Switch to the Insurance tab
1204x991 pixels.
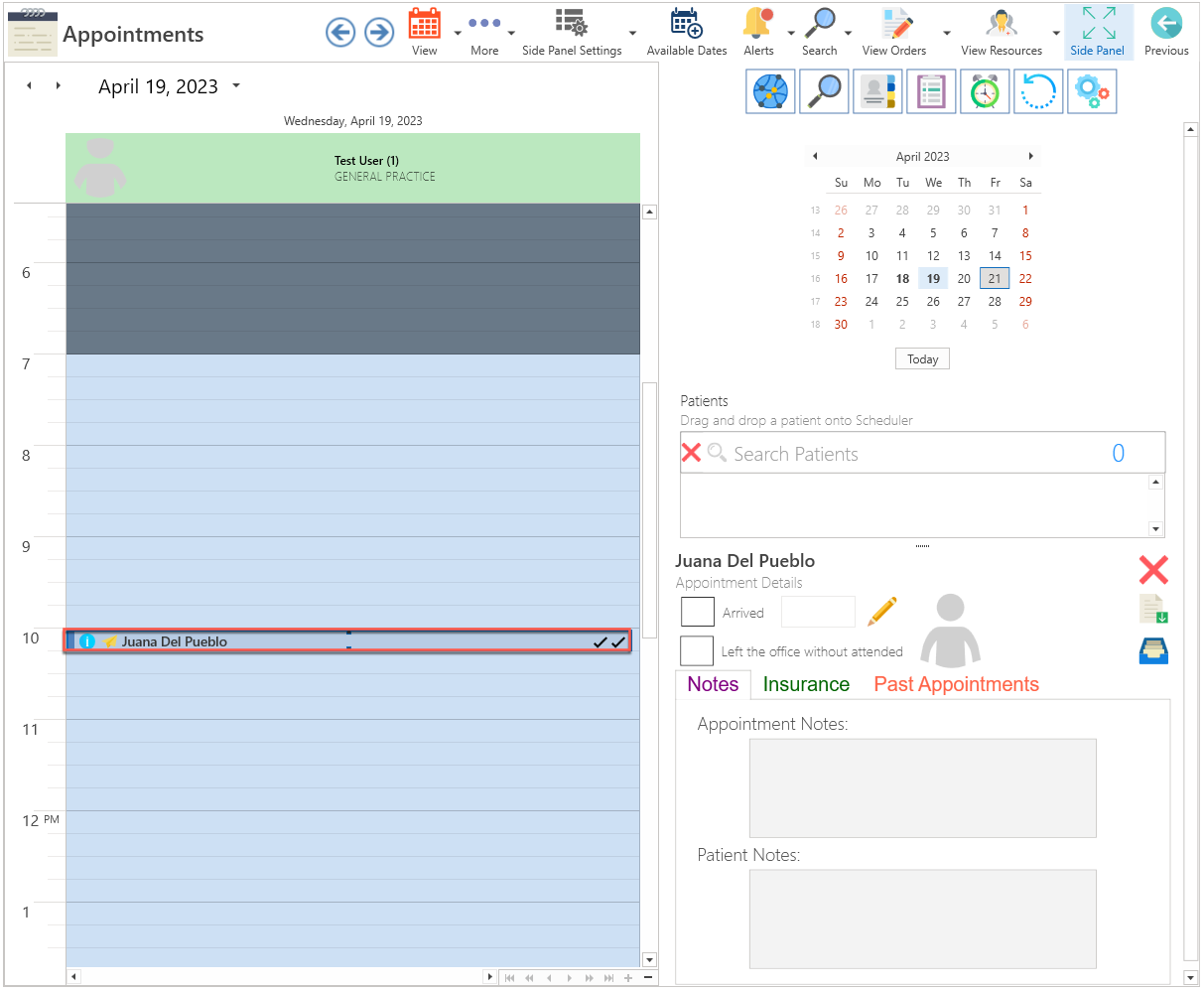[x=806, y=684]
